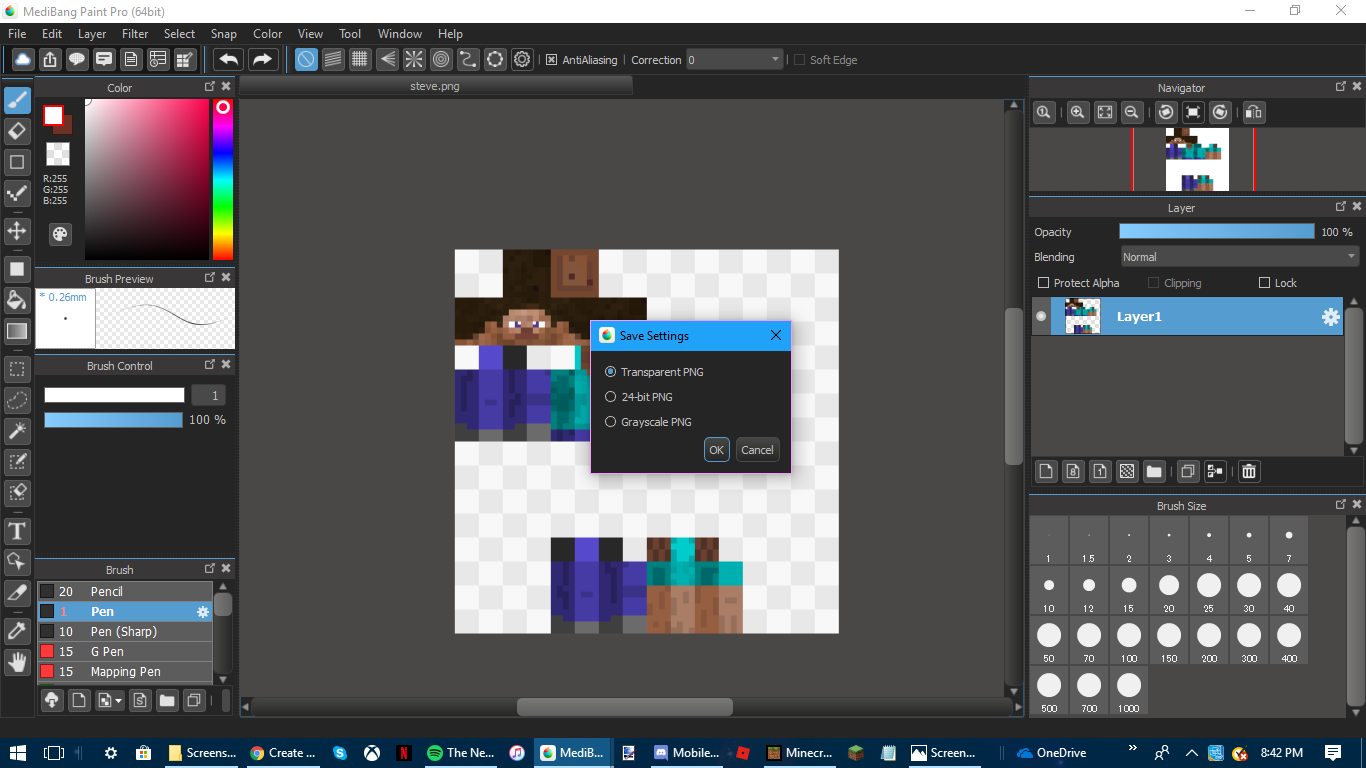Viewport: 1366px width, 768px height.
Task: Select the Lasso tool
Action: tap(17, 400)
